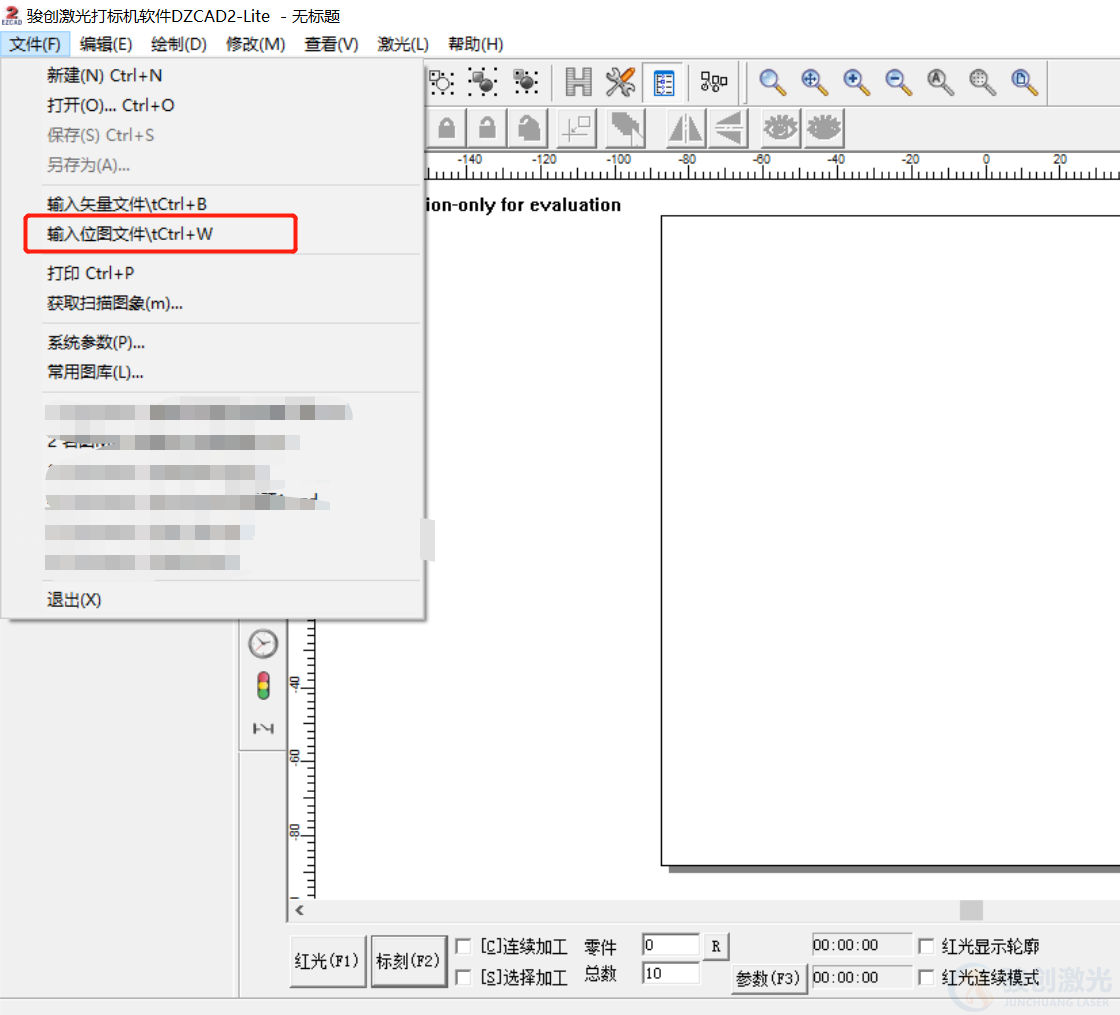Click the put-to-origin crosshair icon

pos(576,129)
